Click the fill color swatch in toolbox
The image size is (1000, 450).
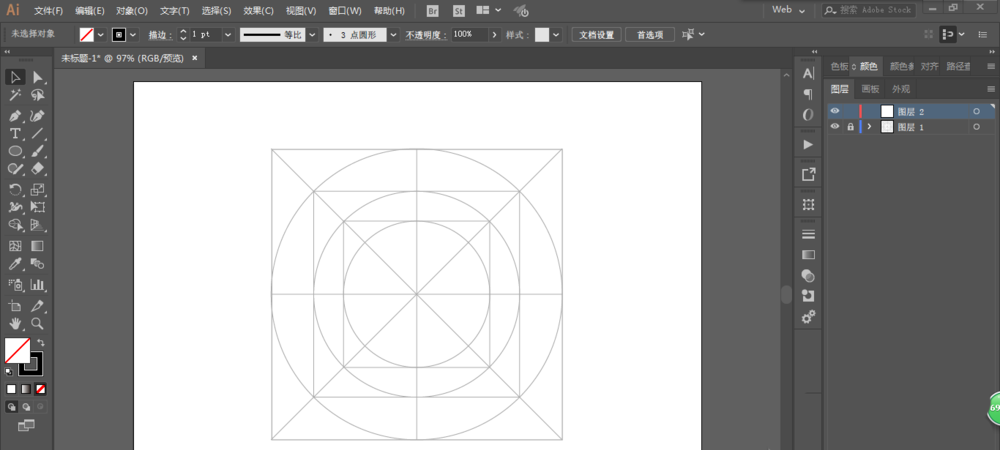click(17, 350)
